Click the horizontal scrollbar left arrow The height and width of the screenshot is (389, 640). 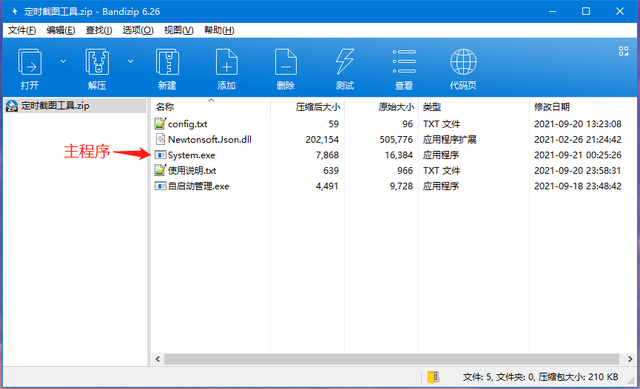coord(158,359)
